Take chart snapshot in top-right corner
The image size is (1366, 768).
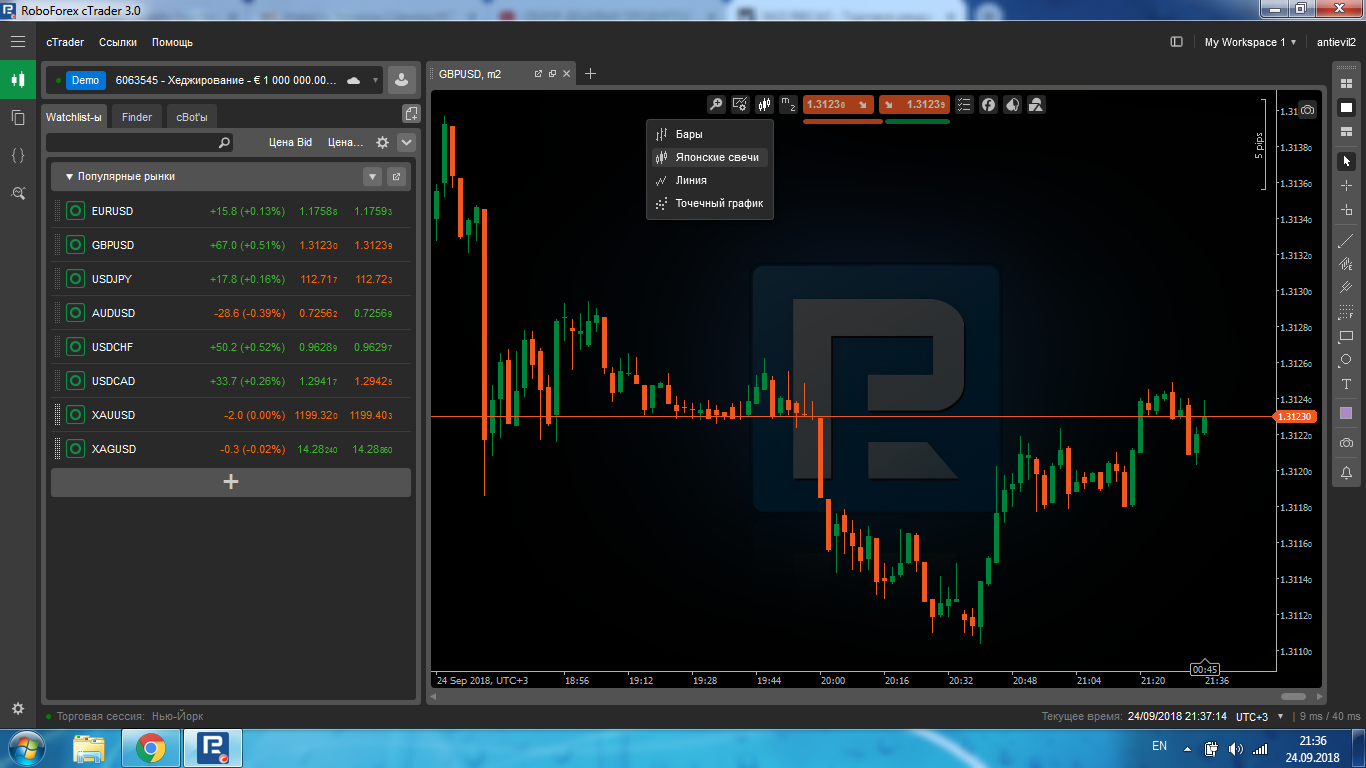click(x=1307, y=110)
